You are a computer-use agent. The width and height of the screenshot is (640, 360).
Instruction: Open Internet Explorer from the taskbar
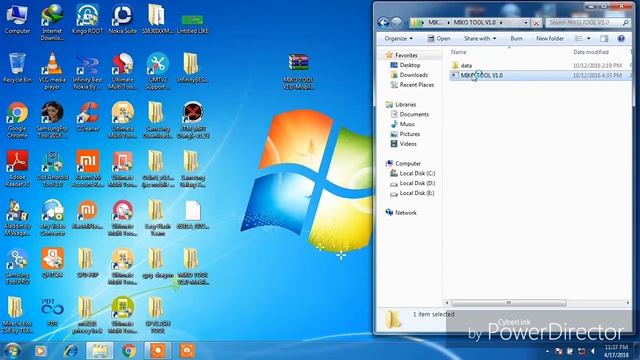(x=71, y=351)
